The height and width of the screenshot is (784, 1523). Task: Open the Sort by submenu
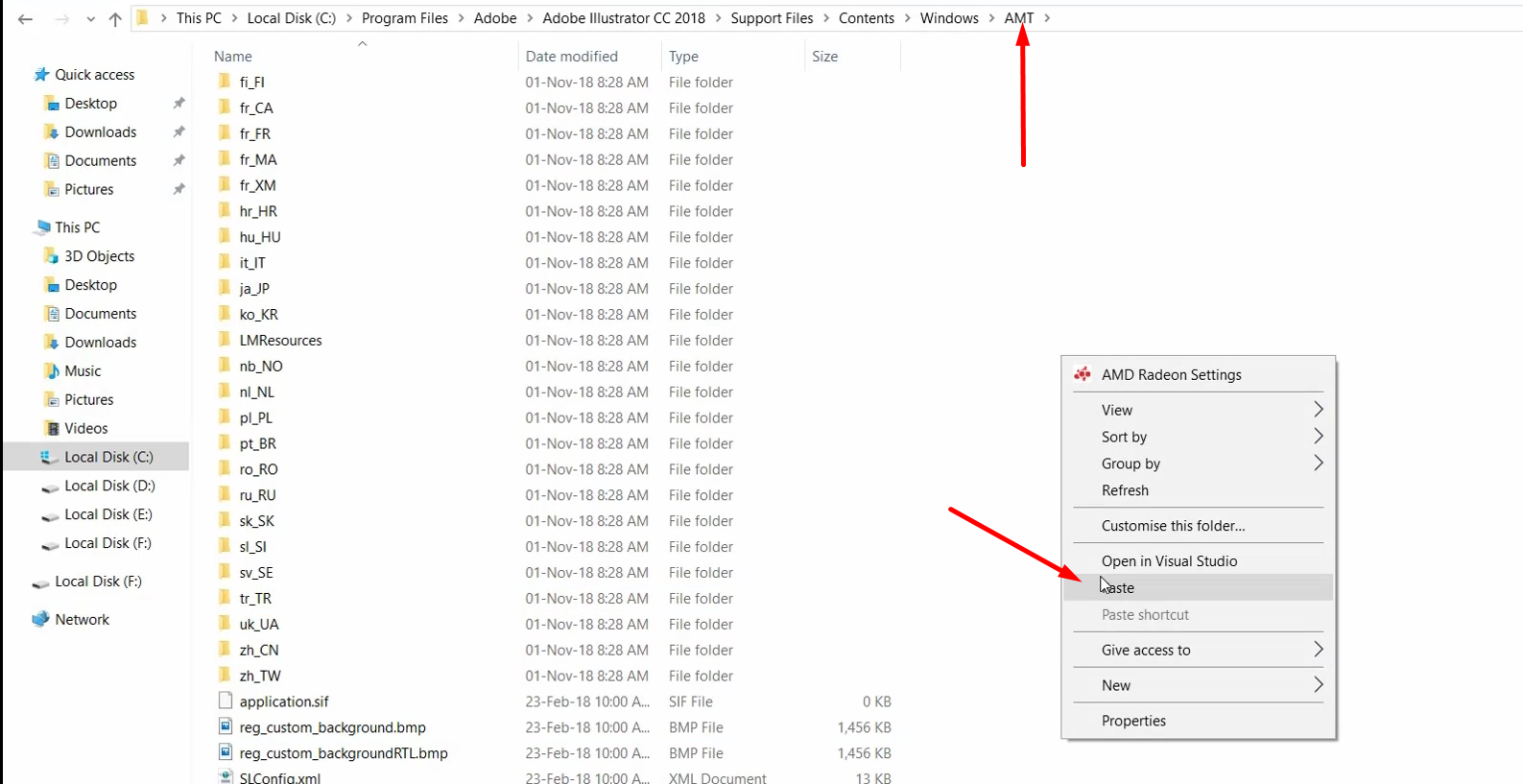pyautogui.click(x=1199, y=437)
